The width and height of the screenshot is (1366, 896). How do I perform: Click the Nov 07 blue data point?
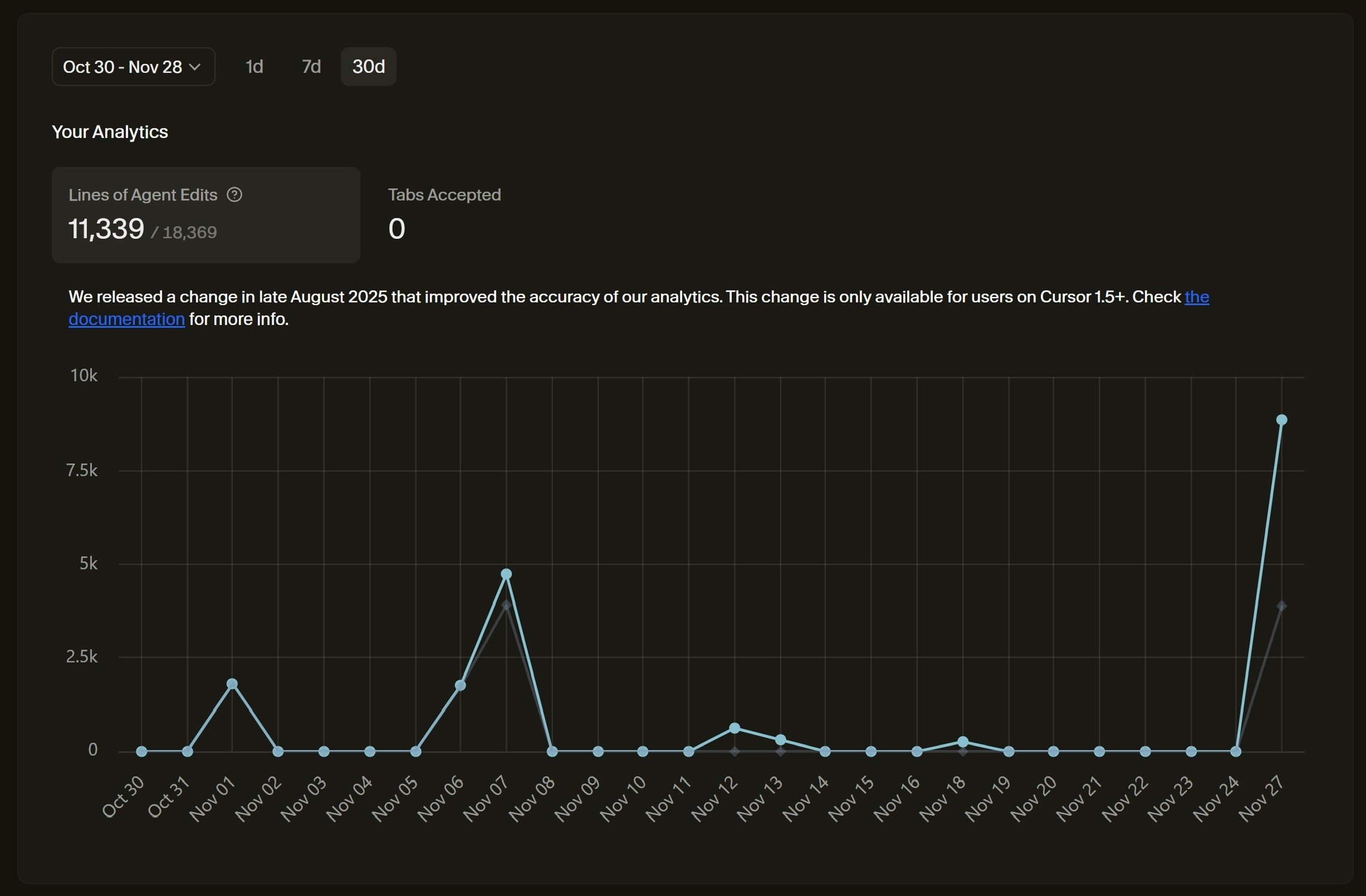click(506, 574)
